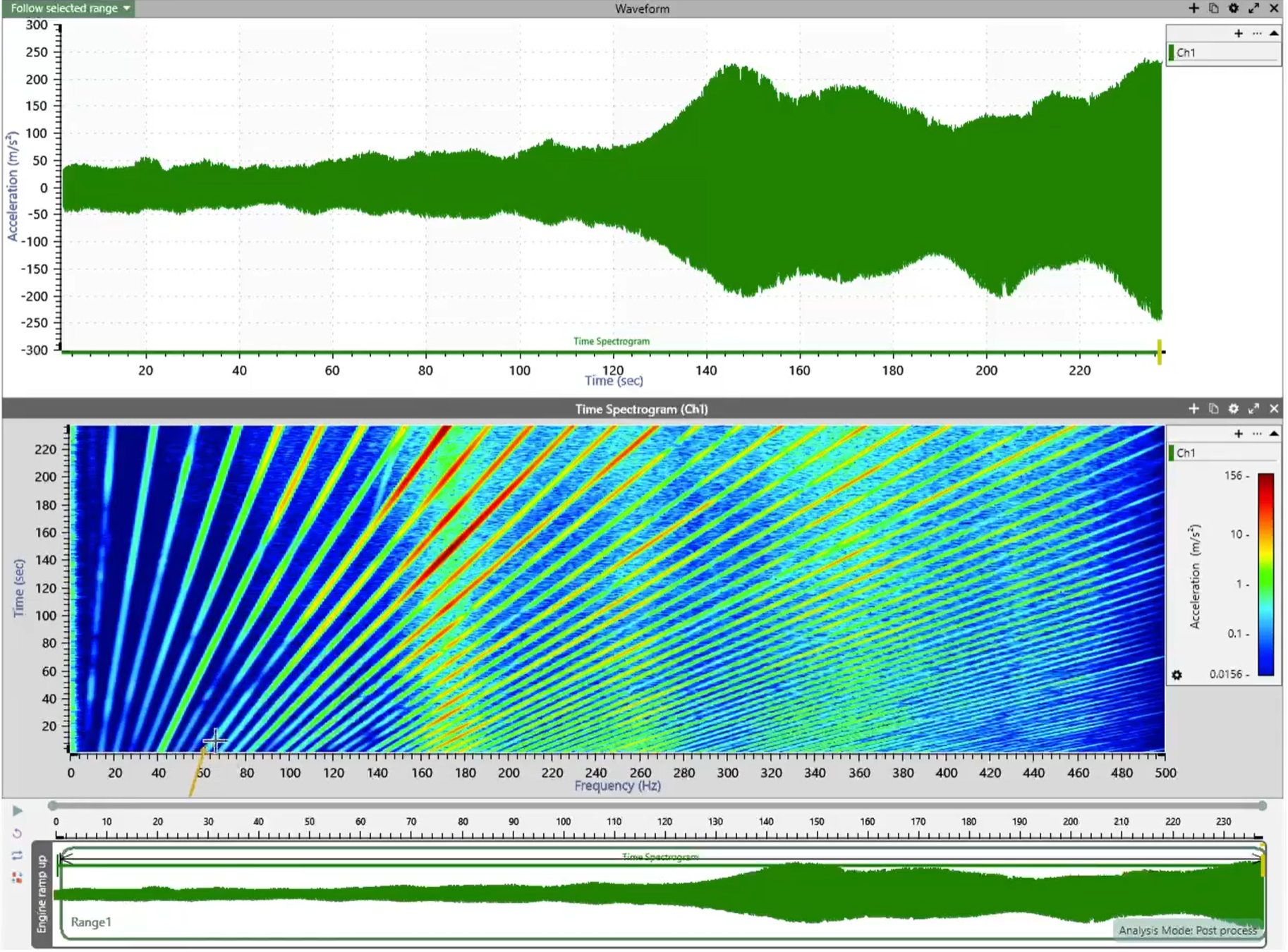
Task: Open the color scale settings gear
Action: click(1177, 676)
